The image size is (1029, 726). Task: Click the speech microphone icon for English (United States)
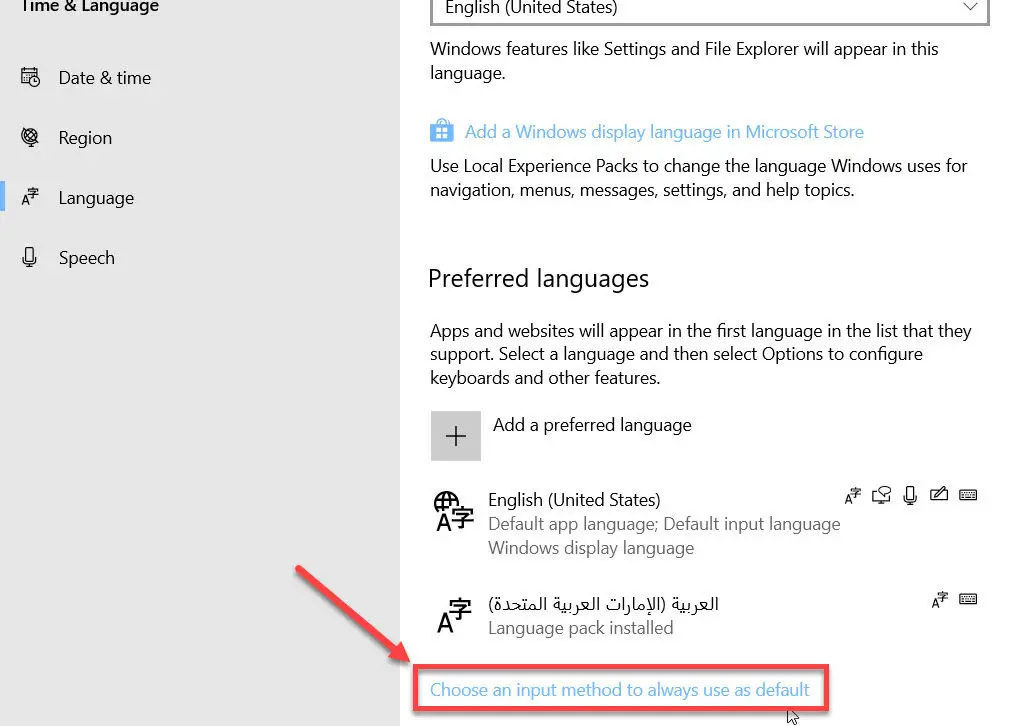click(910, 494)
